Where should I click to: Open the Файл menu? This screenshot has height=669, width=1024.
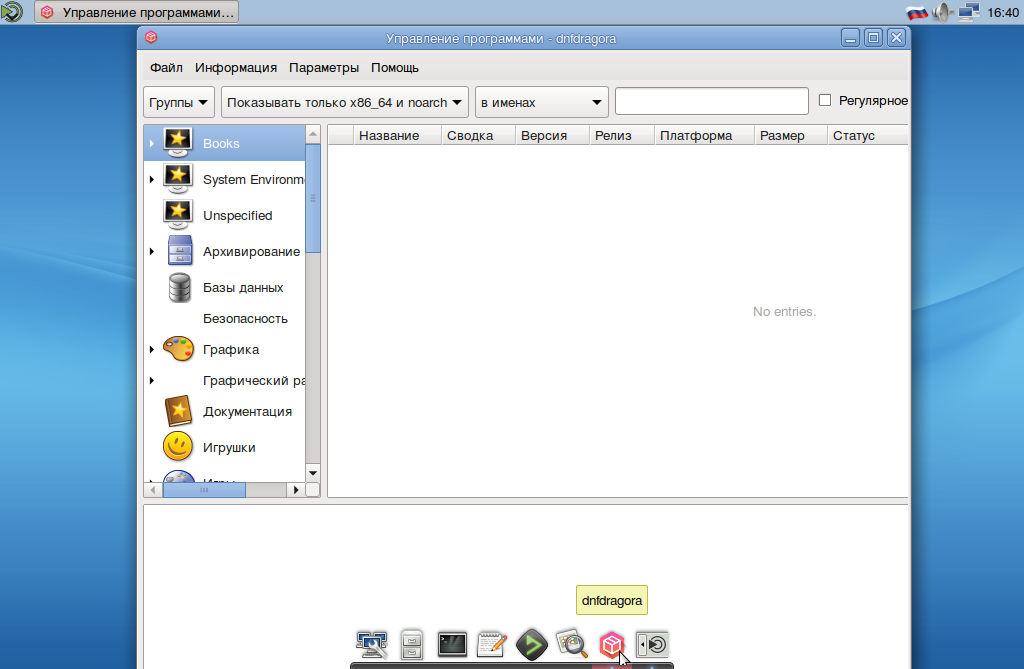tap(167, 68)
